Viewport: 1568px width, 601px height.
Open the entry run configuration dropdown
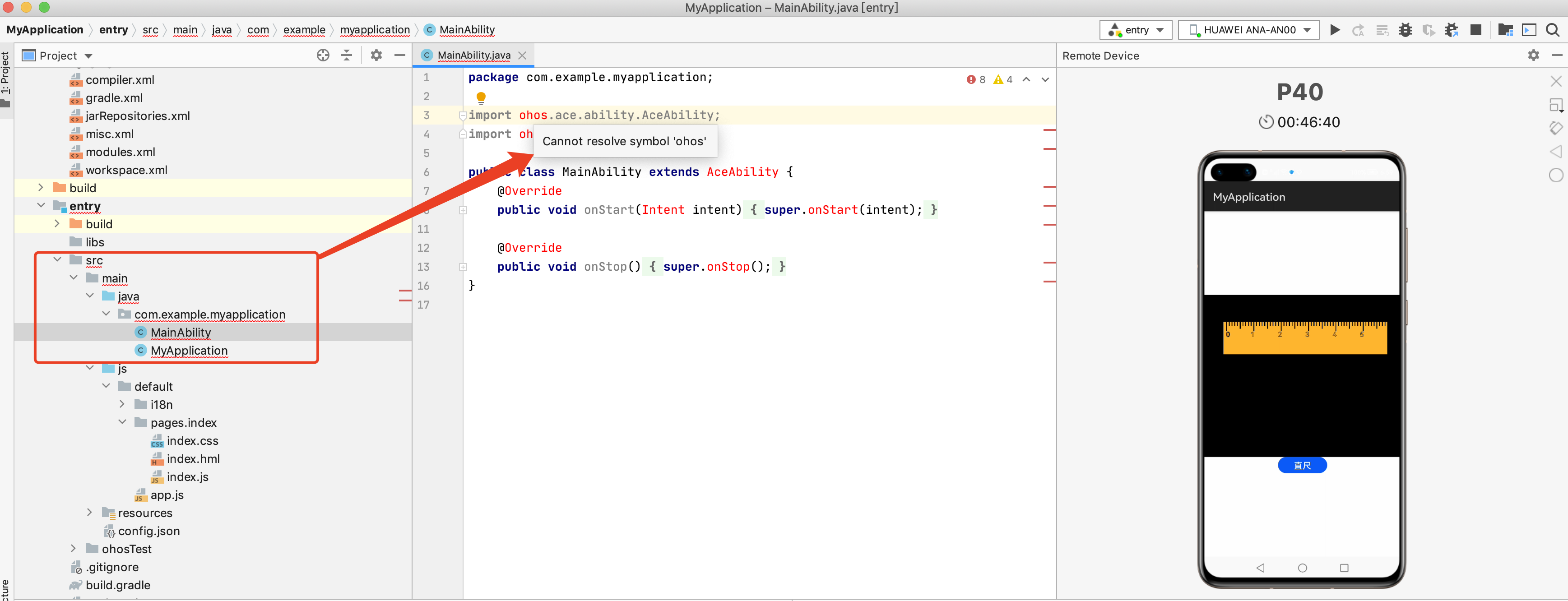[x=1136, y=30]
